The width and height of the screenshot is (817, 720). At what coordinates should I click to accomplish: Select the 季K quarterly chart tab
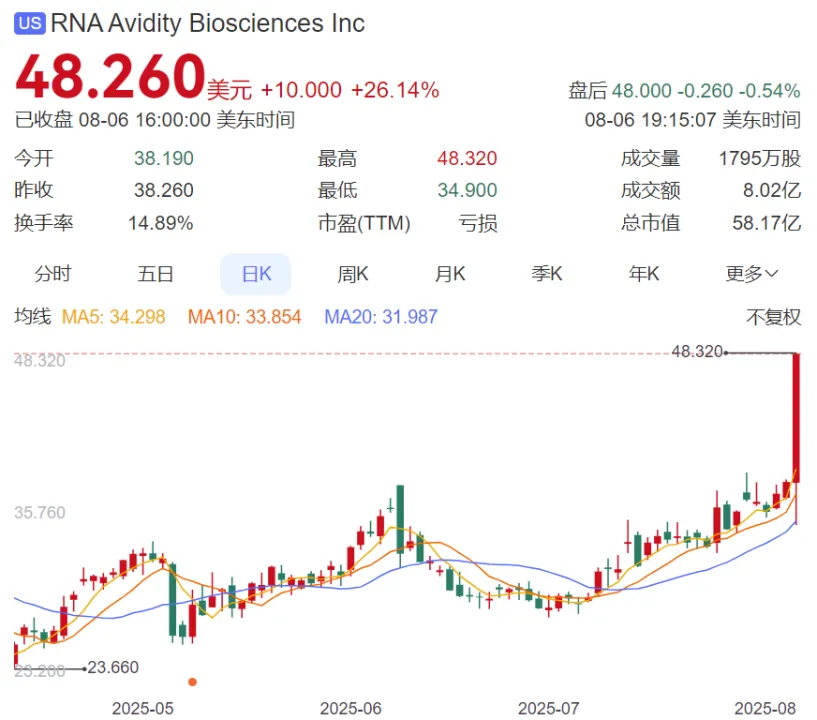547,274
